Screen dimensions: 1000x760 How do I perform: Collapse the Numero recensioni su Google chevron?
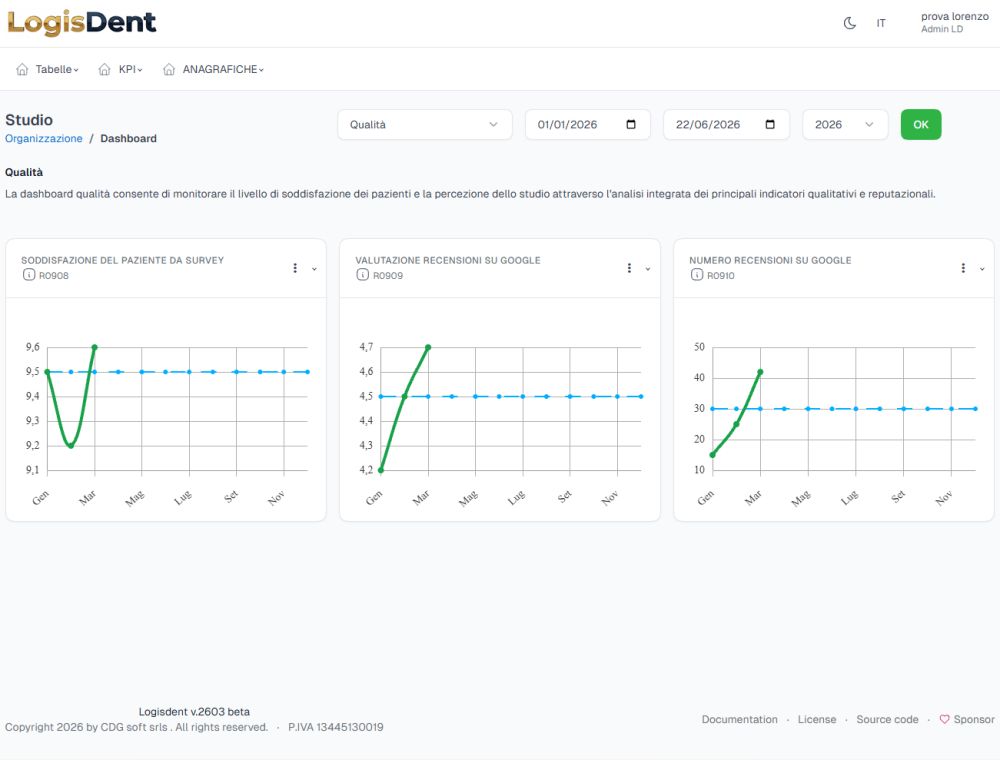click(x=982, y=269)
